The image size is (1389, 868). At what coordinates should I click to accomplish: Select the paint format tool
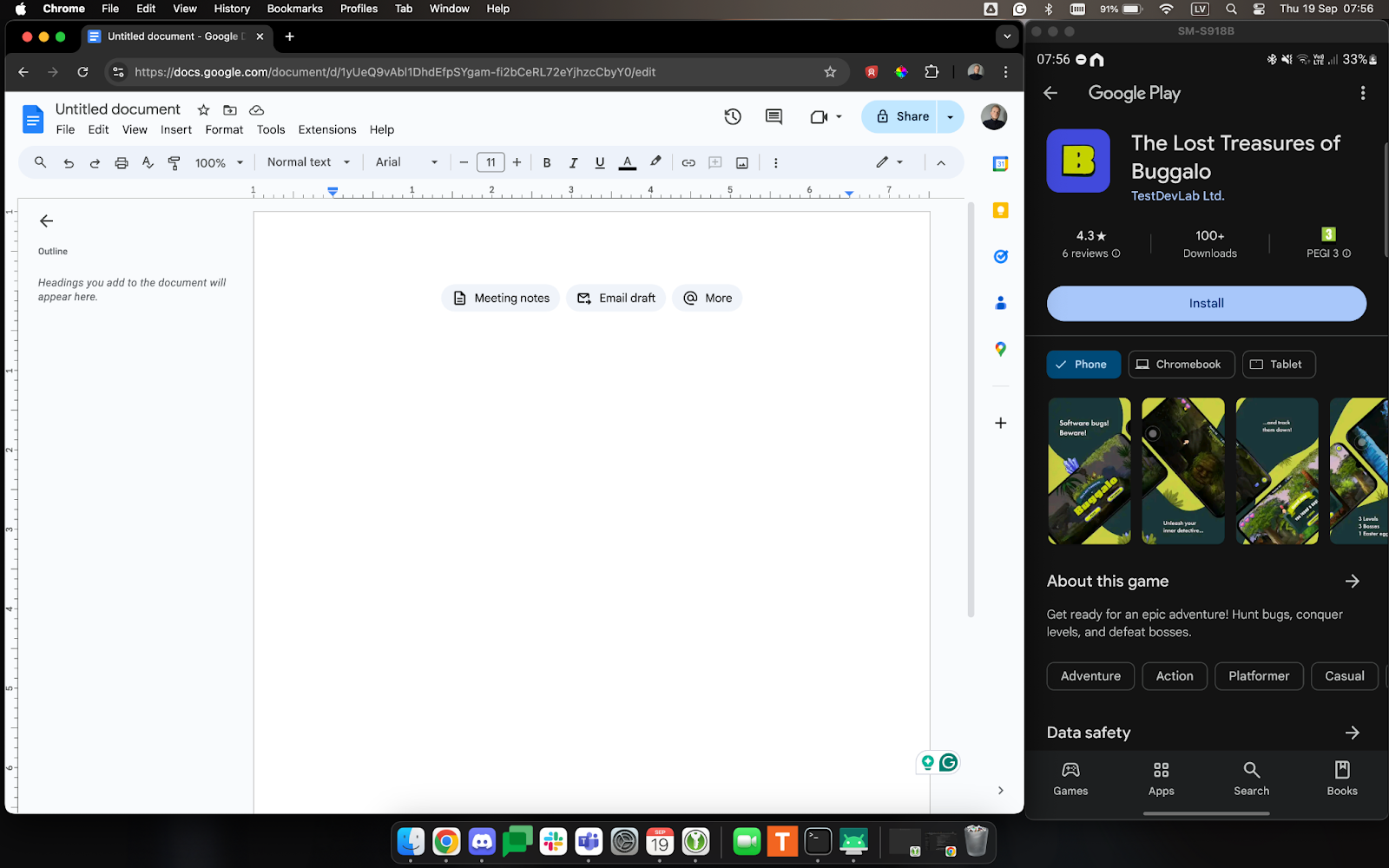point(174,162)
